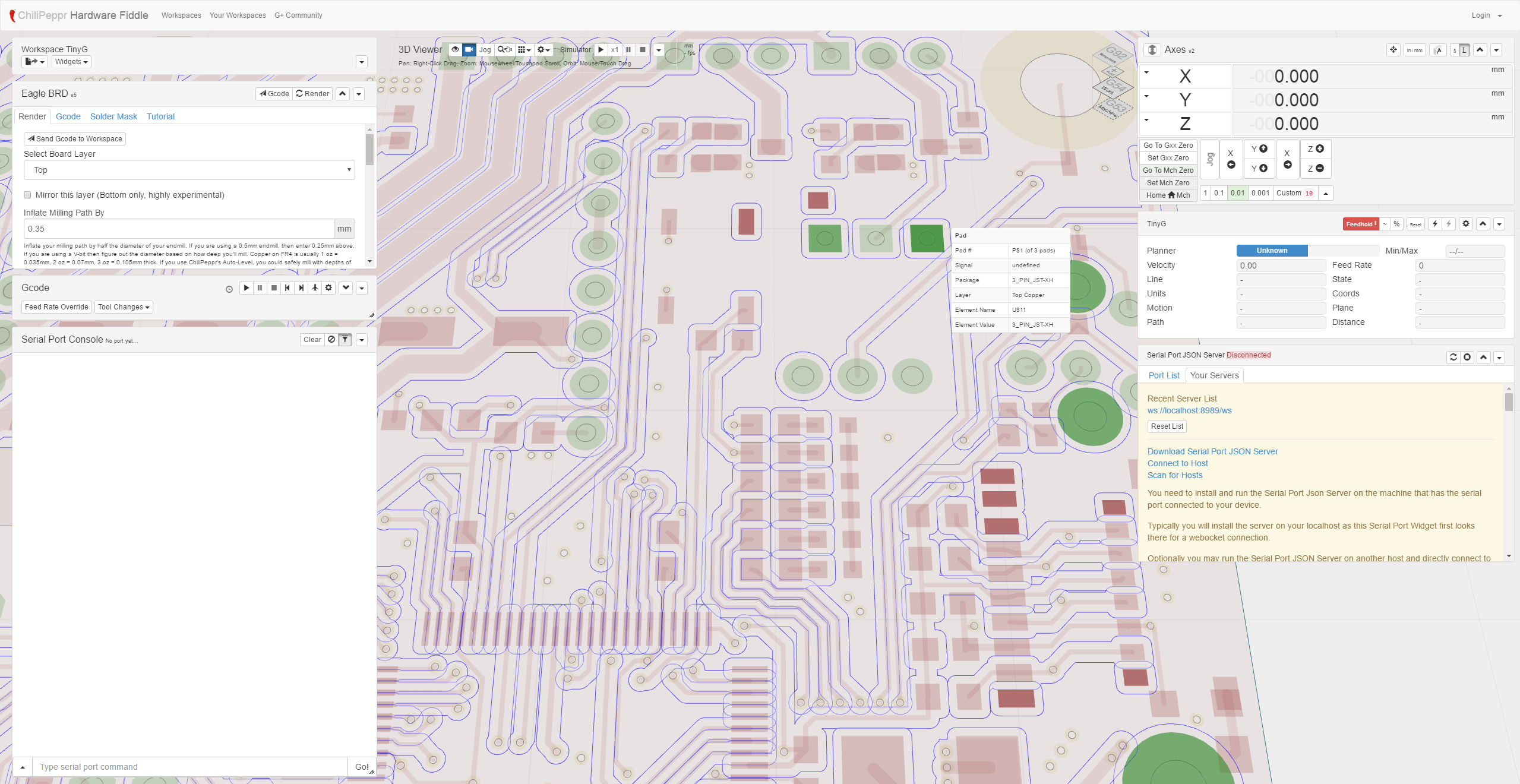Open the Port List tab
This screenshot has height=784, width=1520.
coord(1163,375)
